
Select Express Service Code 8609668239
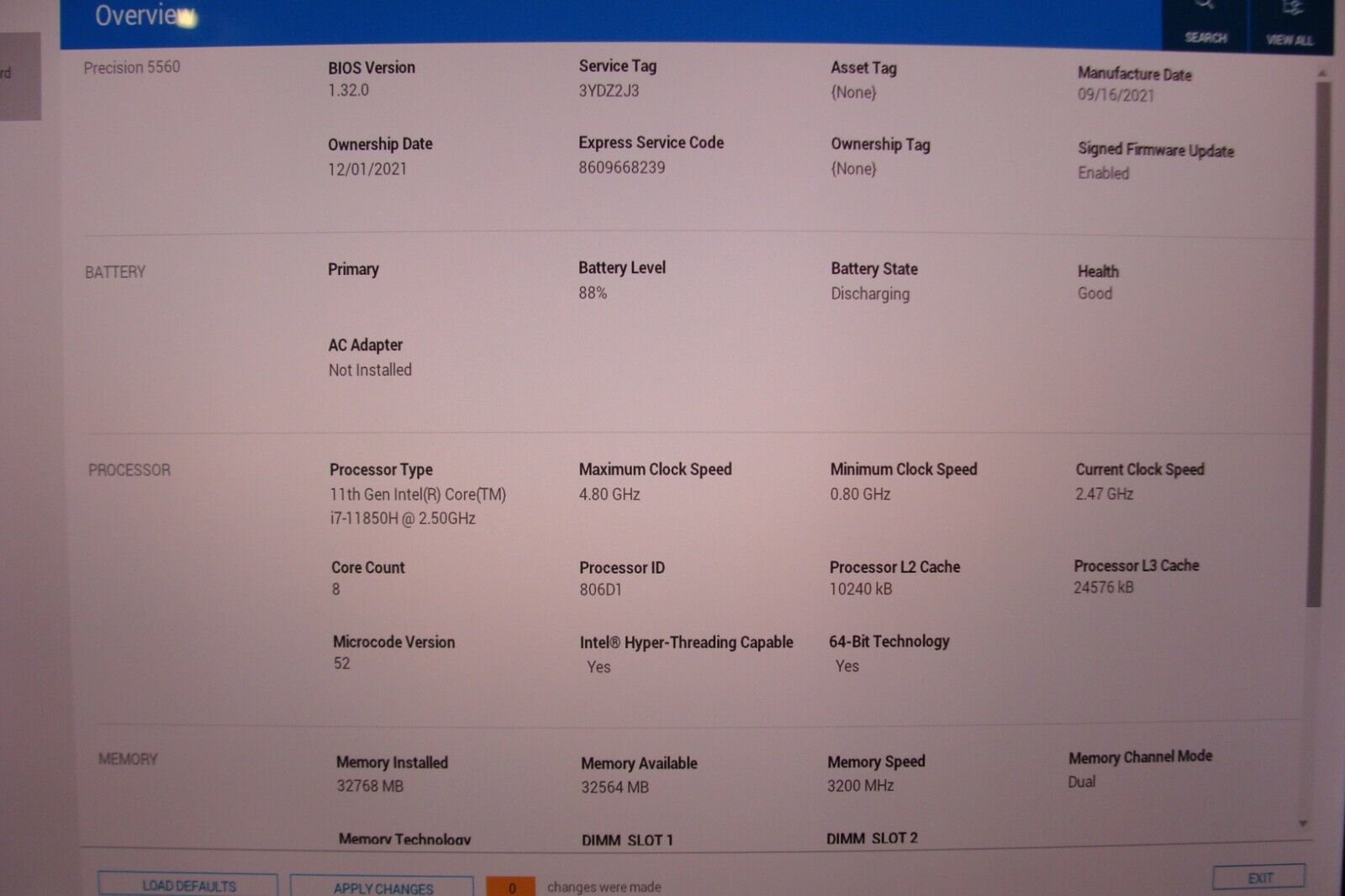click(622, 167)
